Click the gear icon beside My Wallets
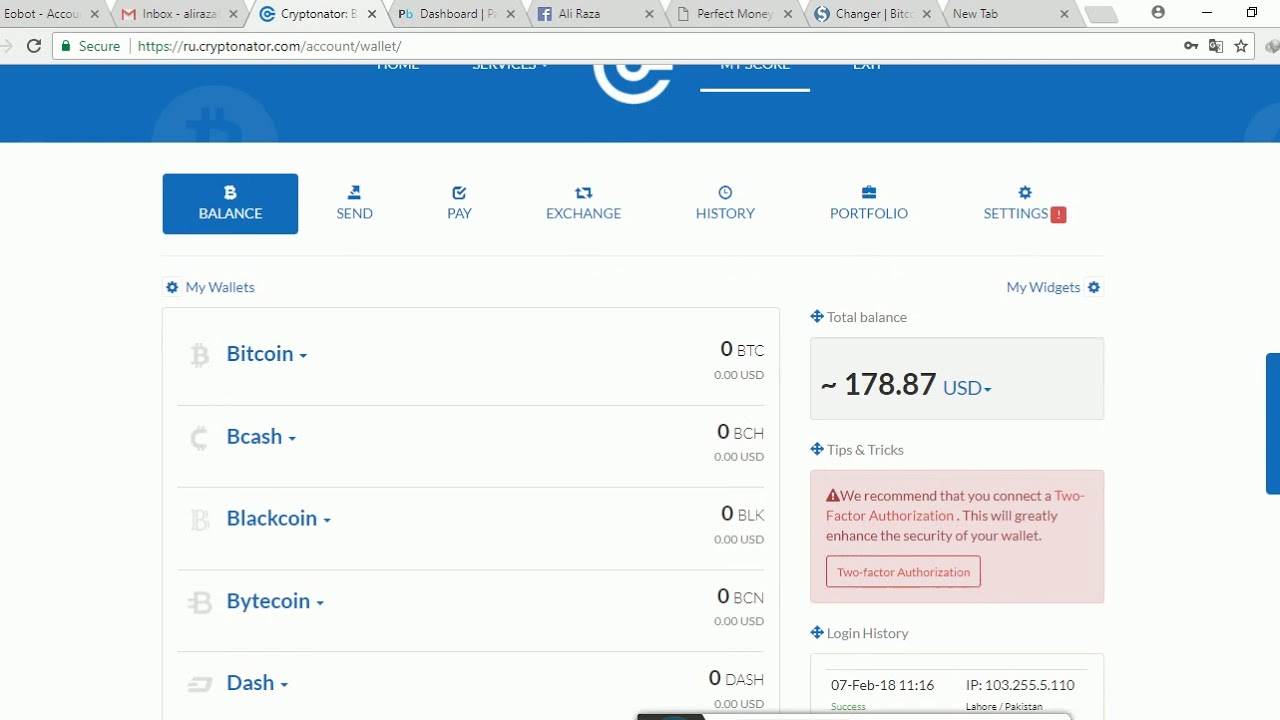1280x720 pixels. click(172, 287)
